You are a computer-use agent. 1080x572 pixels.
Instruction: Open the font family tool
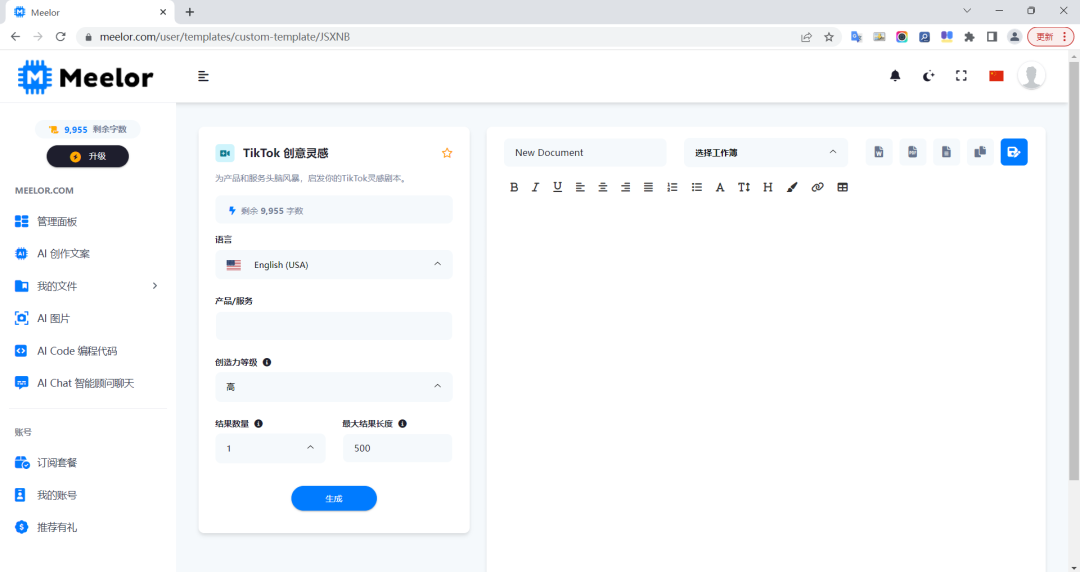coord(720,187)
